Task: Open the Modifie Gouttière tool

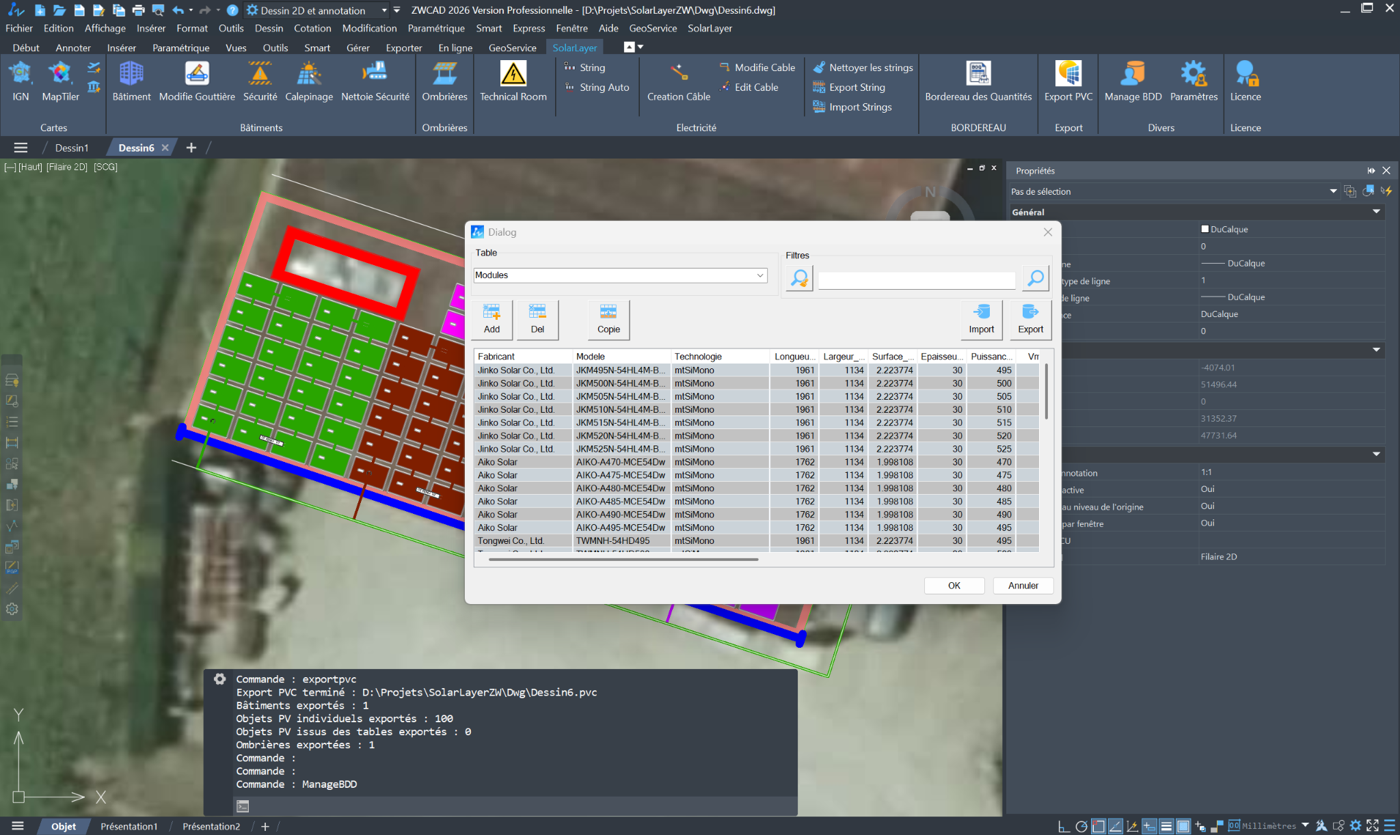Action: click(197, 81)
